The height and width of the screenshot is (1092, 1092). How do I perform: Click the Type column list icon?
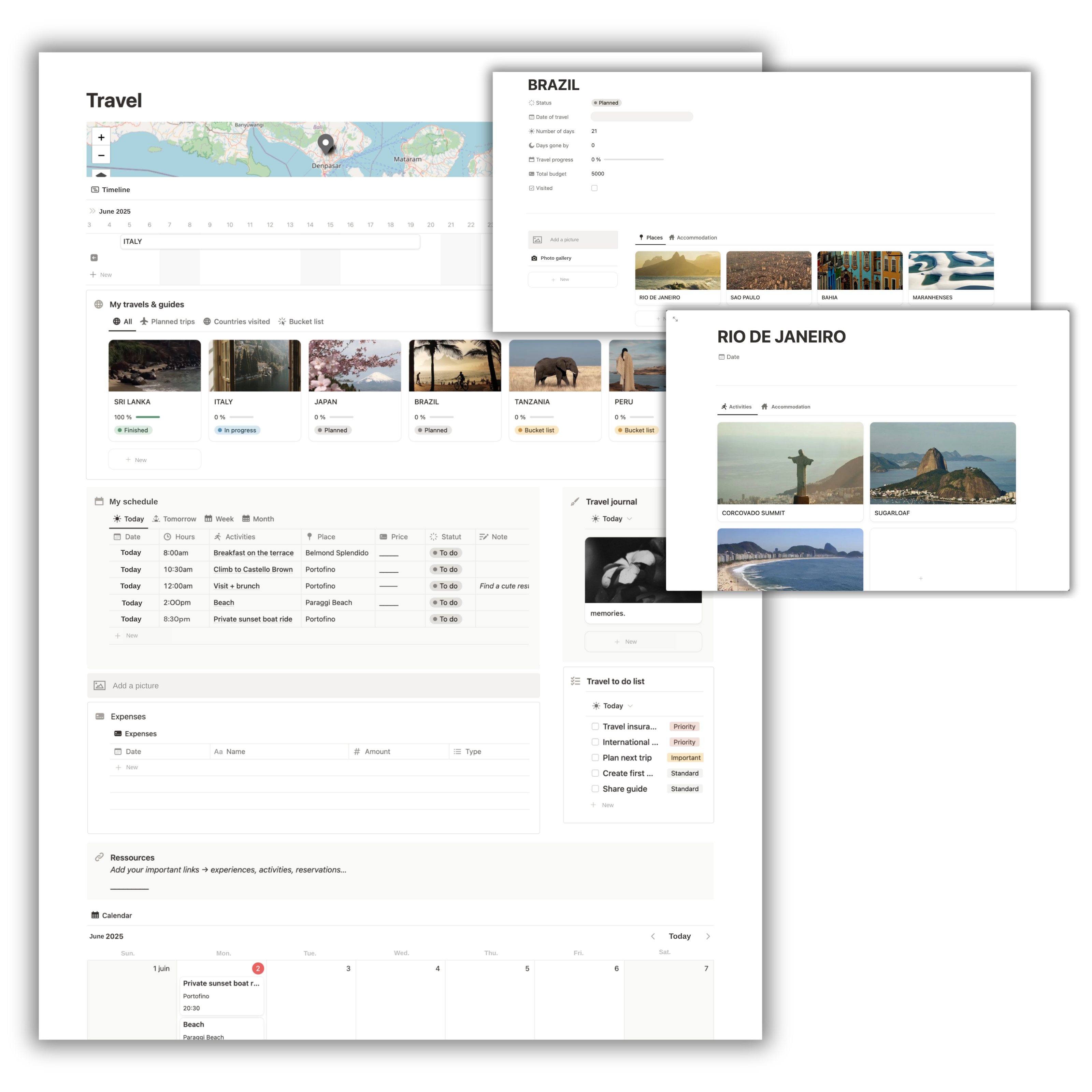click(x=457, y=752)
